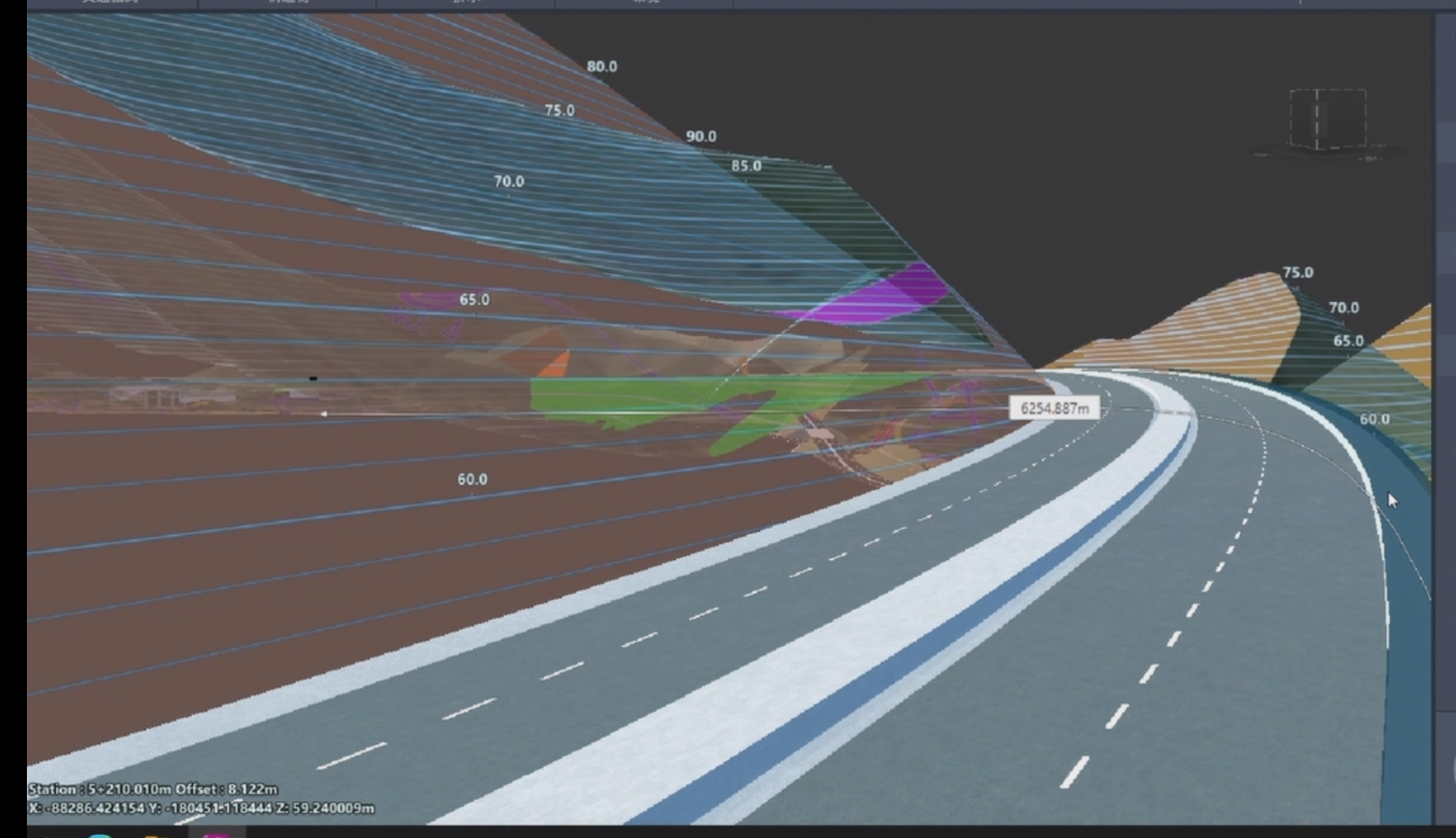The image size is (1456, 838).
Task: Click the 60.0 contour label near right edge
Action: (x=1374, y=419)
